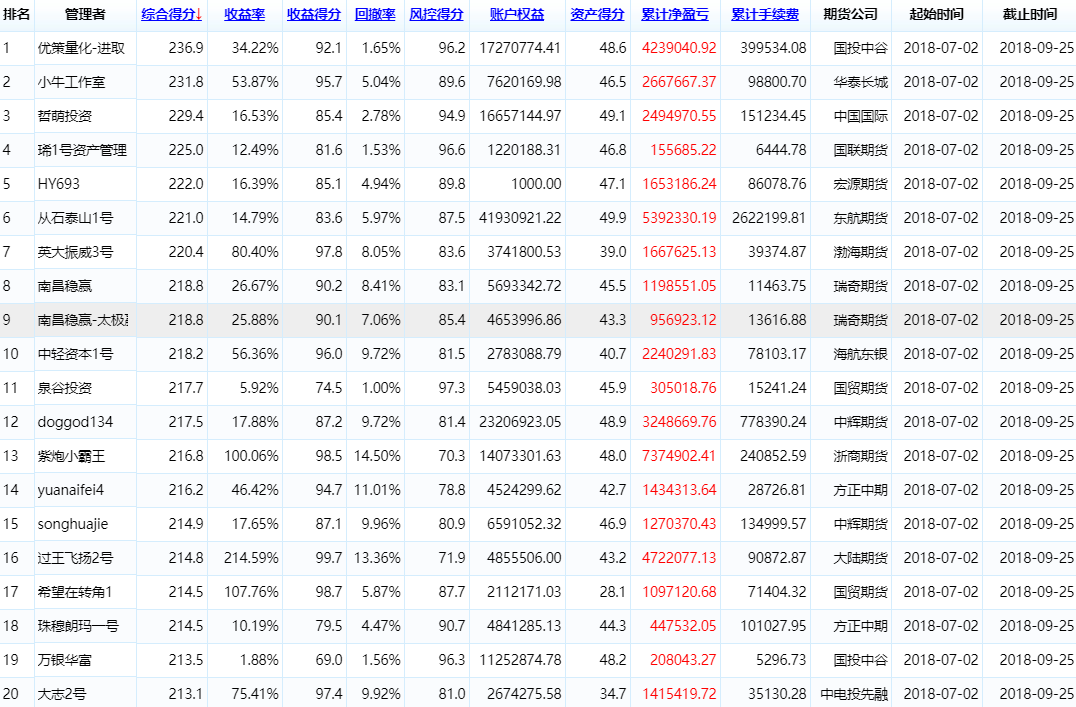Click futures company 中电投先融
Viewport: 1076px width, 707px height.
pyautogui.click(x=854, y=694)
